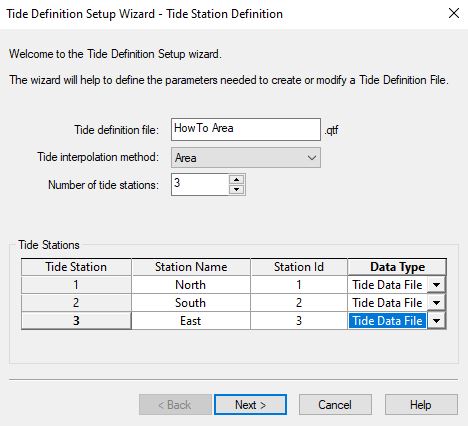Open Help for the wizard
The width and height of the screenshot is (468, 426).
point(421,405)
